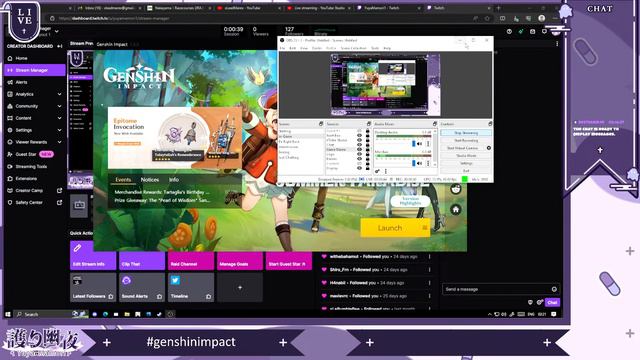640x360 pixels.
Task: Pop out the OBS Sources dock
Action: (369, 124)
